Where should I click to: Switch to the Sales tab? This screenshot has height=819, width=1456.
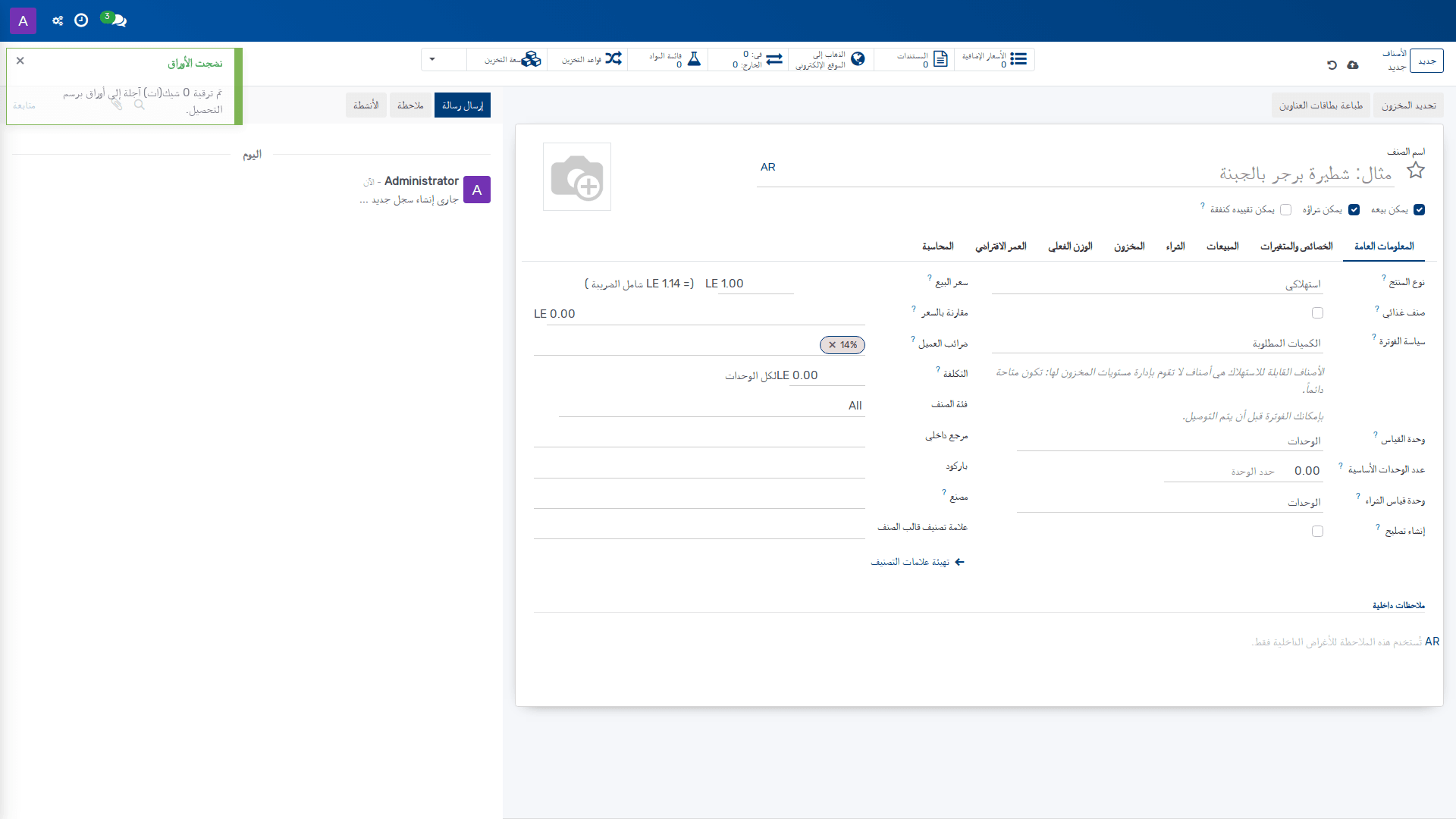click(x=1222, y=246)
